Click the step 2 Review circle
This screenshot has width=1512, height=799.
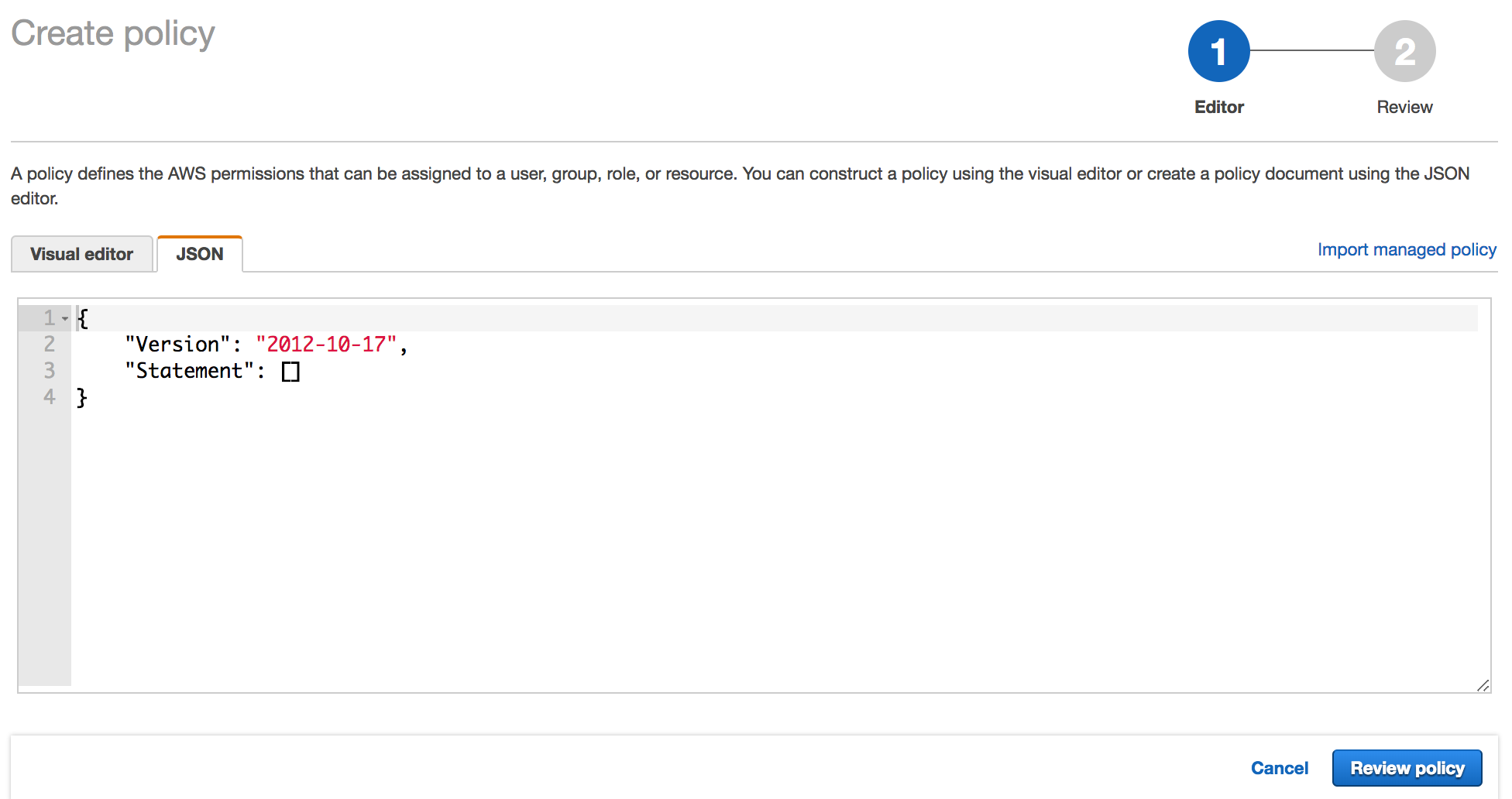pyautogui.click(x=1404, y=51)
